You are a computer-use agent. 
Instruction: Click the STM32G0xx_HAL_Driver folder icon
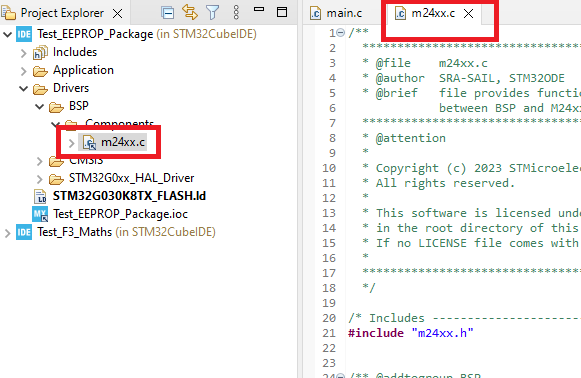tap(56, 179)
